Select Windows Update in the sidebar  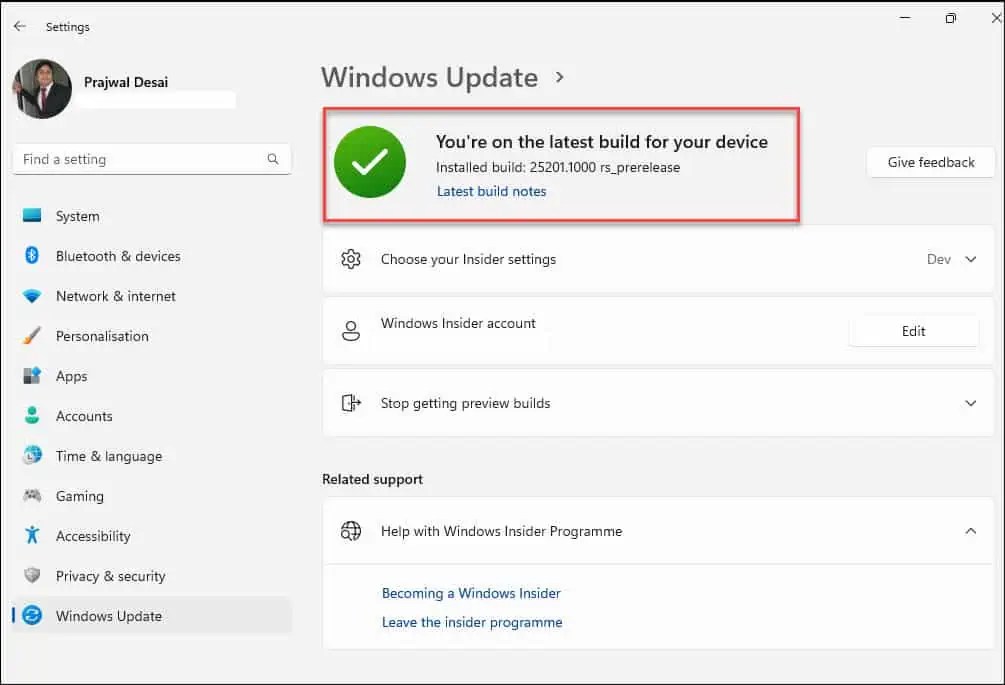[x=152, y=616]
